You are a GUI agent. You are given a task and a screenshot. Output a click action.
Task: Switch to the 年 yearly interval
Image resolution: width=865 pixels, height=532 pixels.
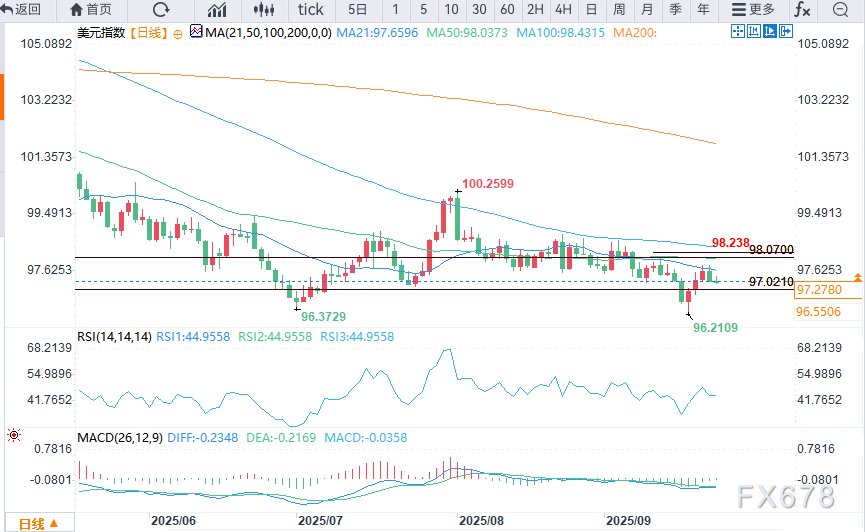click(703, 9)
